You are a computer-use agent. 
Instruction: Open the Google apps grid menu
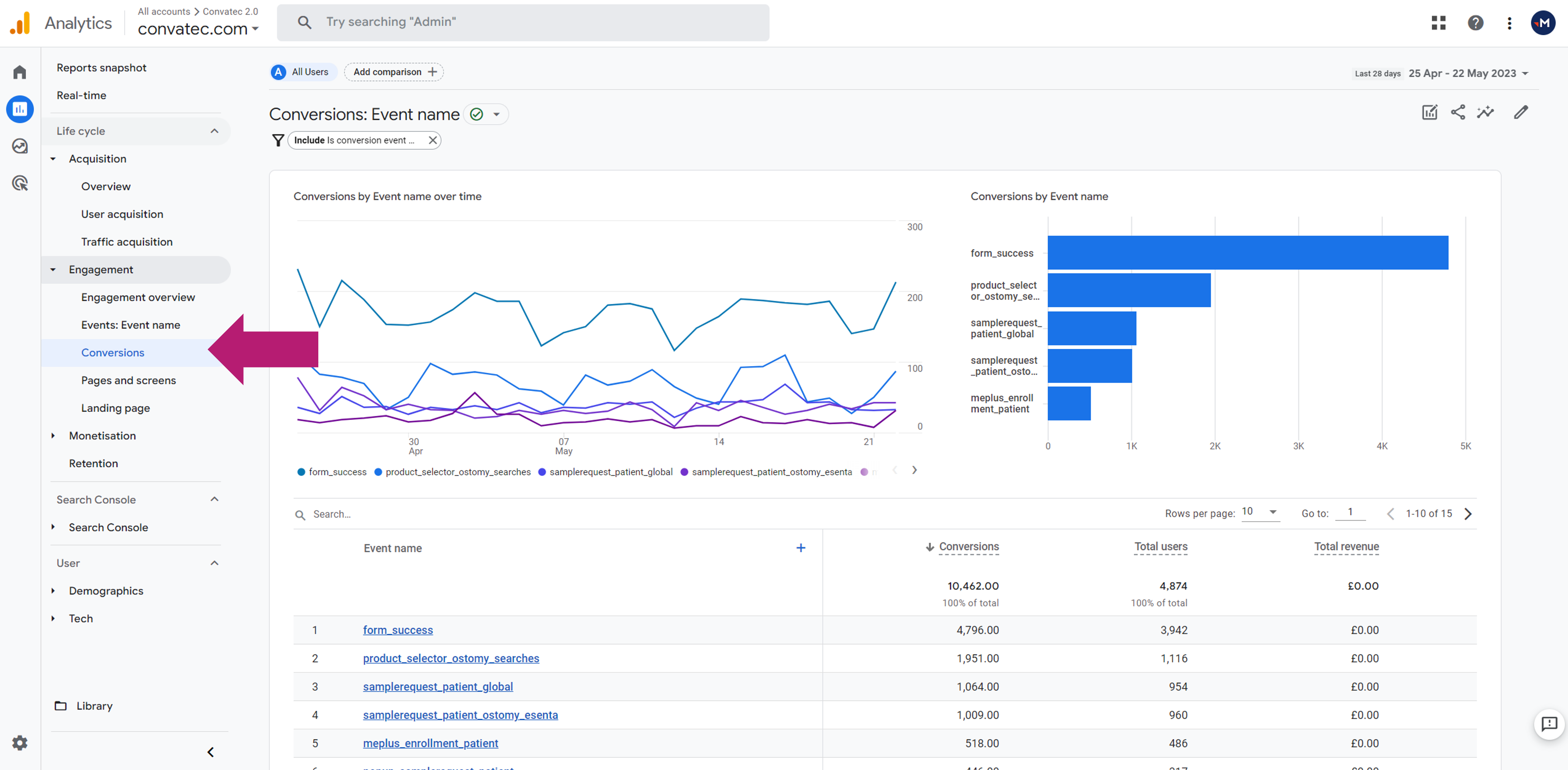tap(1438, 22)
